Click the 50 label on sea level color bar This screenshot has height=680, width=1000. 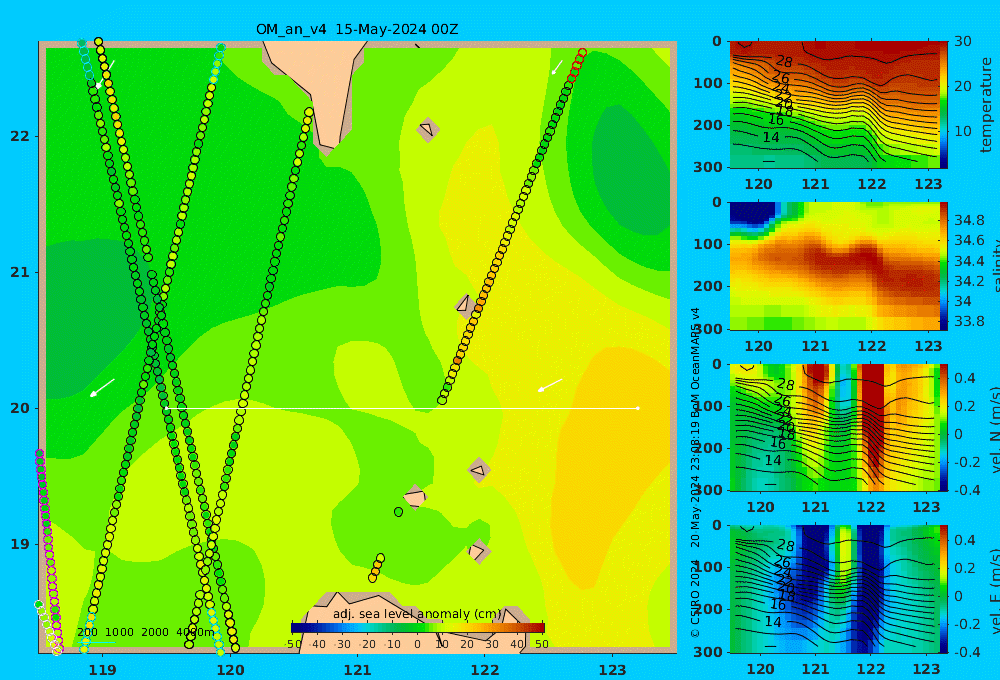541,644
